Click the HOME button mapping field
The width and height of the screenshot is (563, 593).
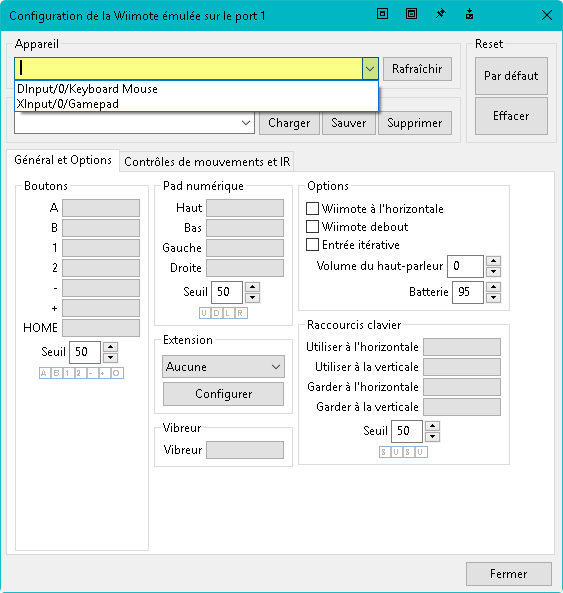click(101, 328)
